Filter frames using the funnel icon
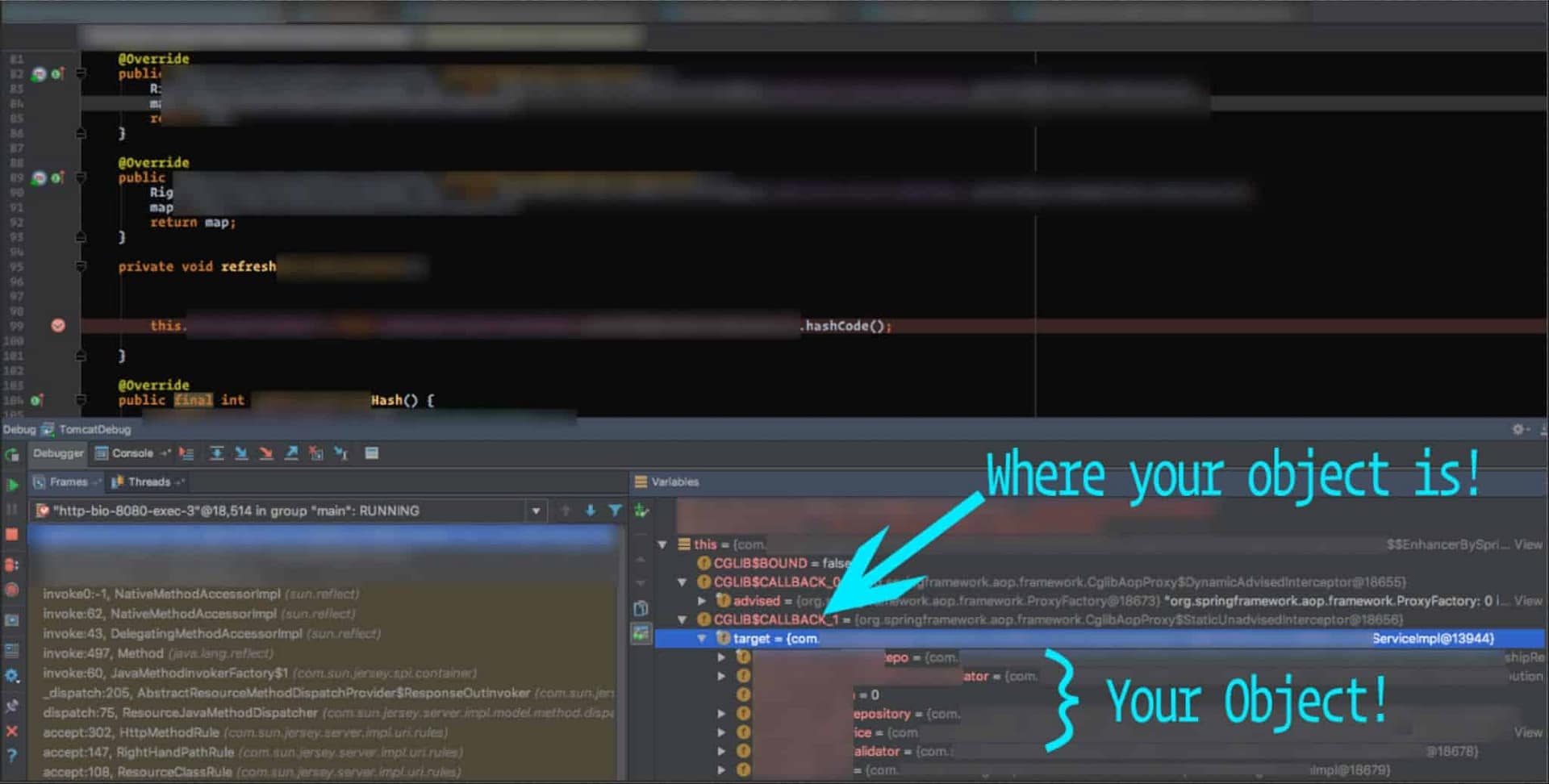Screen dimensions: 1549x784 click(x=615, y=511)
